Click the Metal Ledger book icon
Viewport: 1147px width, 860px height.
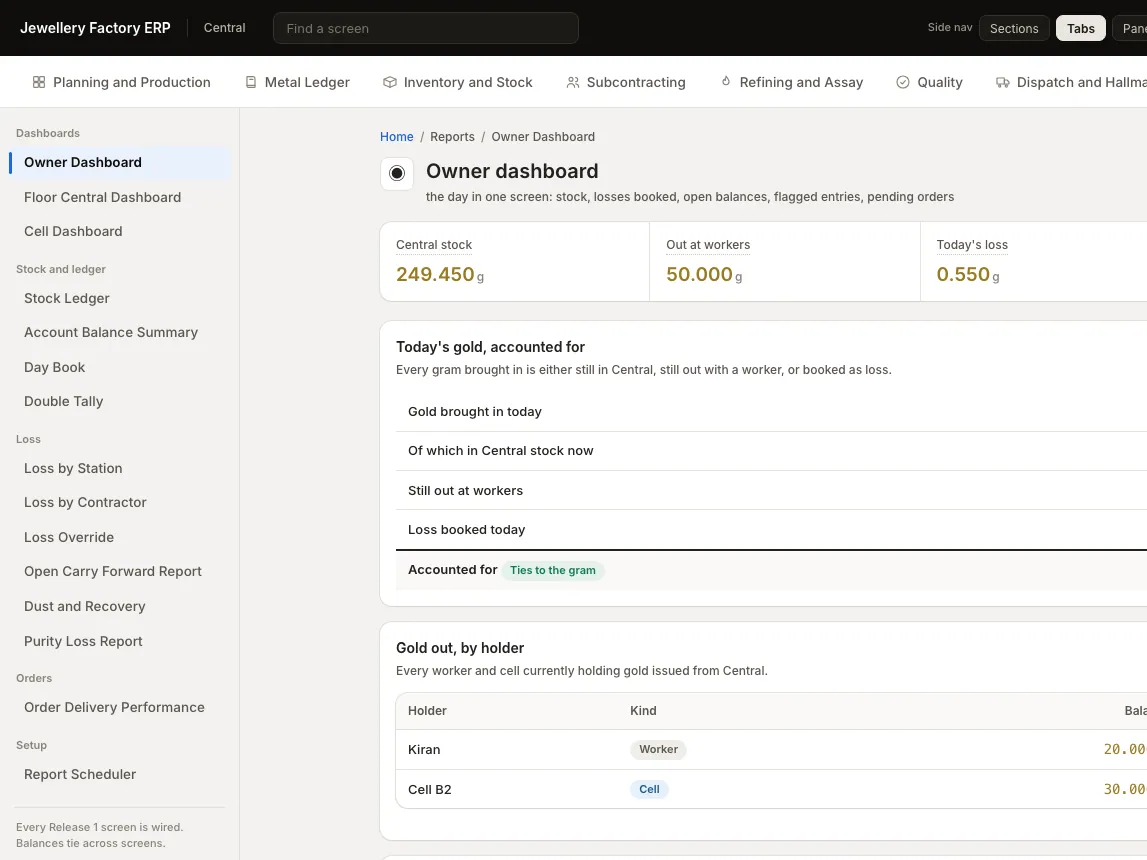[251, 83]
